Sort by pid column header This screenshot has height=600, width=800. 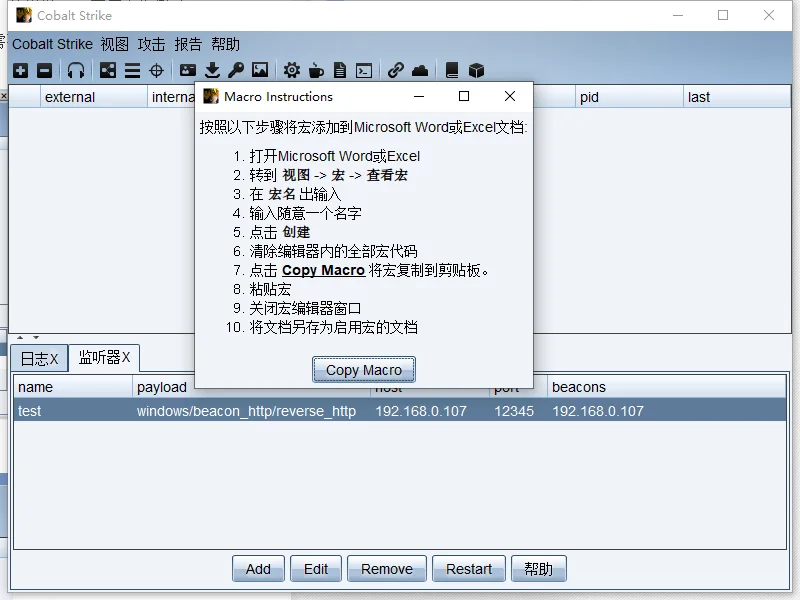(629, 97)
